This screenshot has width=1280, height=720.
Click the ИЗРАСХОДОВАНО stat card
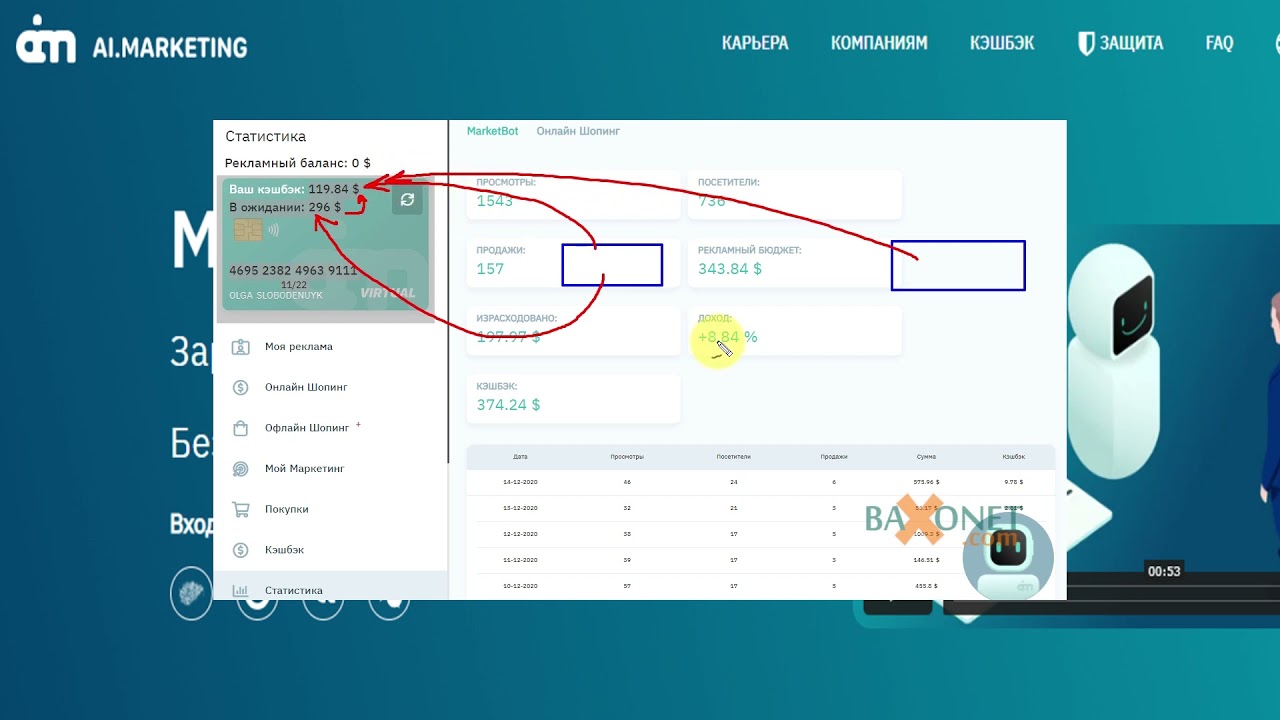[x=573, y=331]
